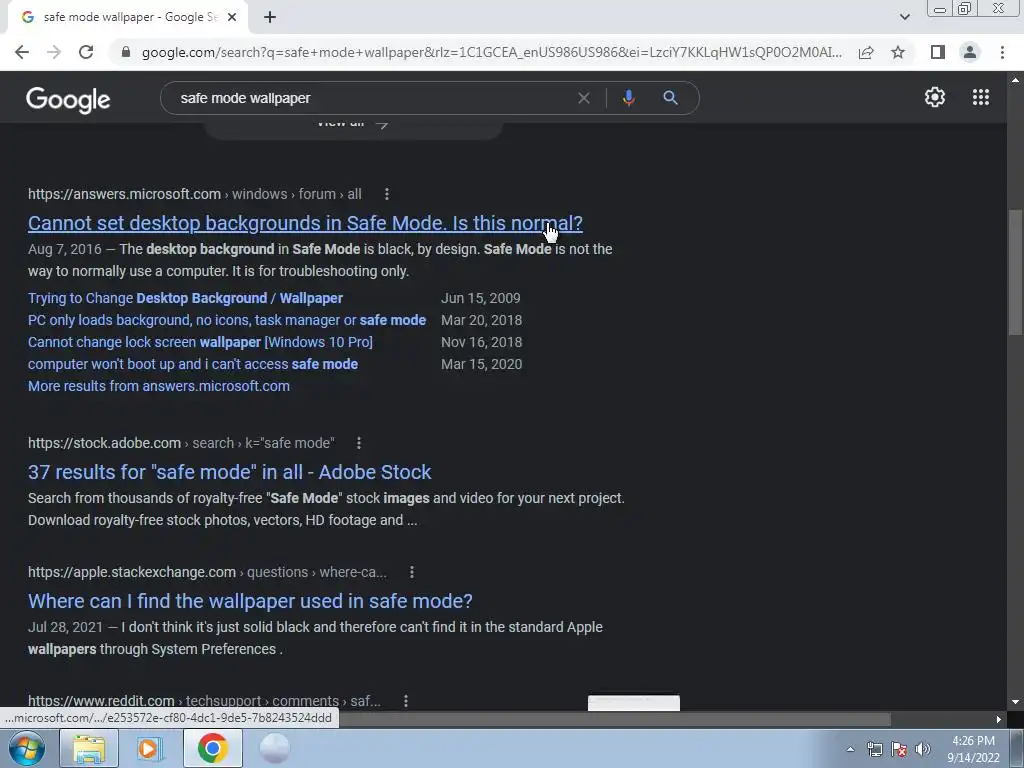Viewport: 1024px width, 768px height.
Task: Click the 'Jun 15, 2009' date text
Action: pos(481,298)
